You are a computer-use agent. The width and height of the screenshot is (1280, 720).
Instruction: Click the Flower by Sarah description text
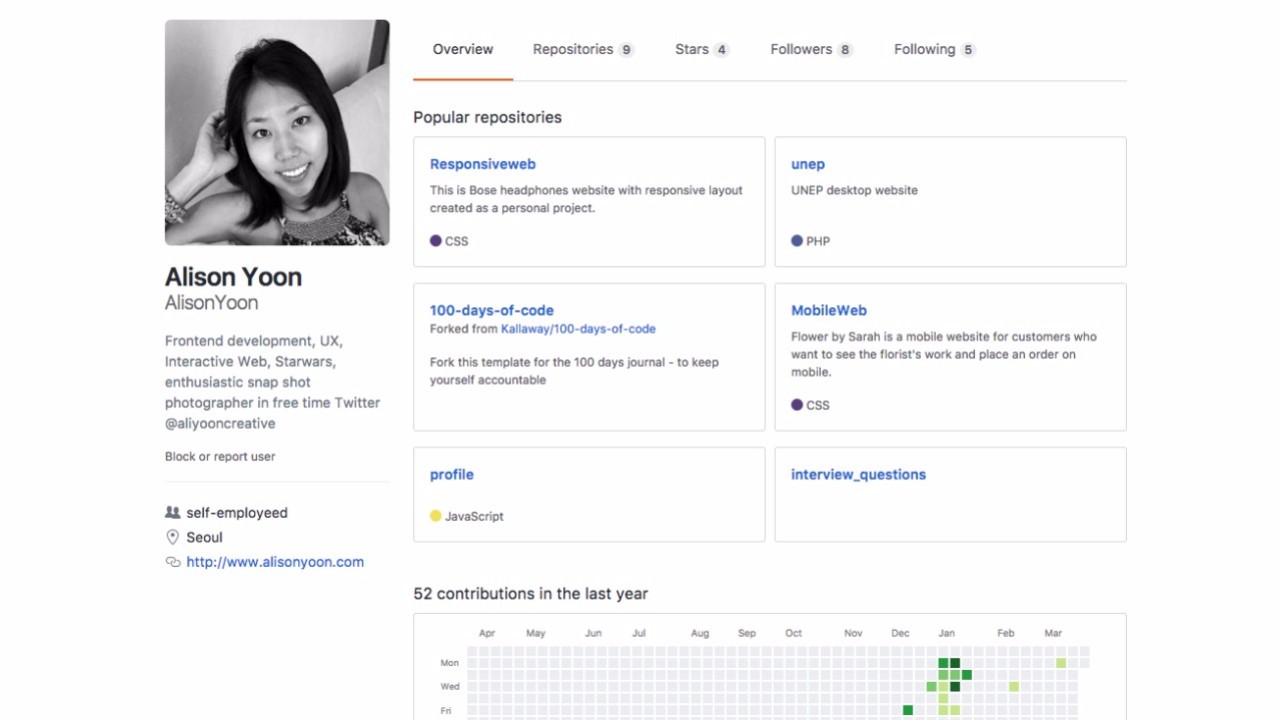[x=944, y=354]
